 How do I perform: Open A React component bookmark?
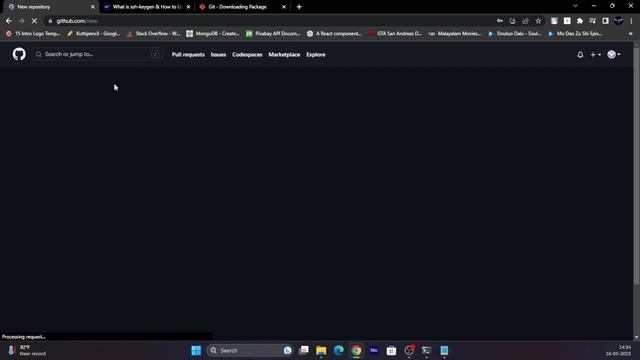tap(334, 34)
